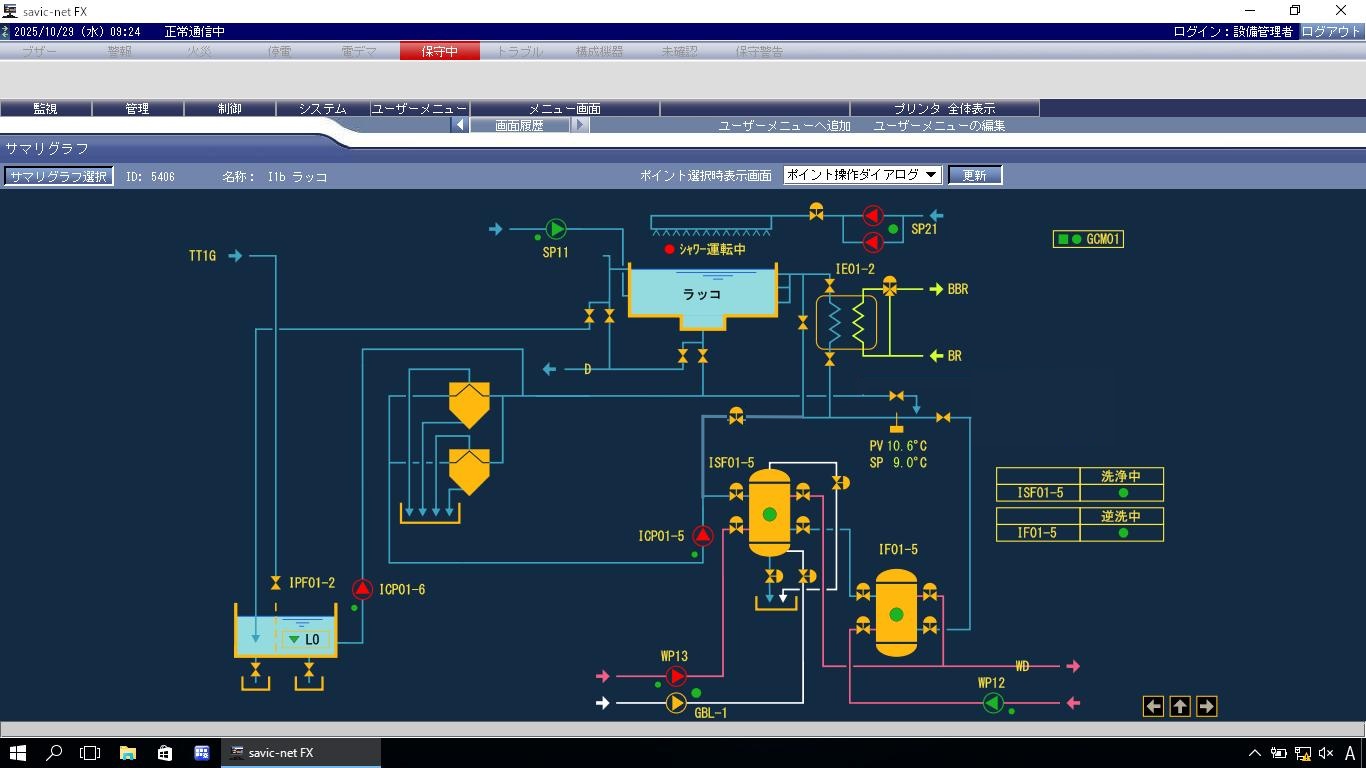The width and height of the screenshot is (1366, 768).
Task: Click the up arrow navigation button
Action: click(x=1180, y=706)
